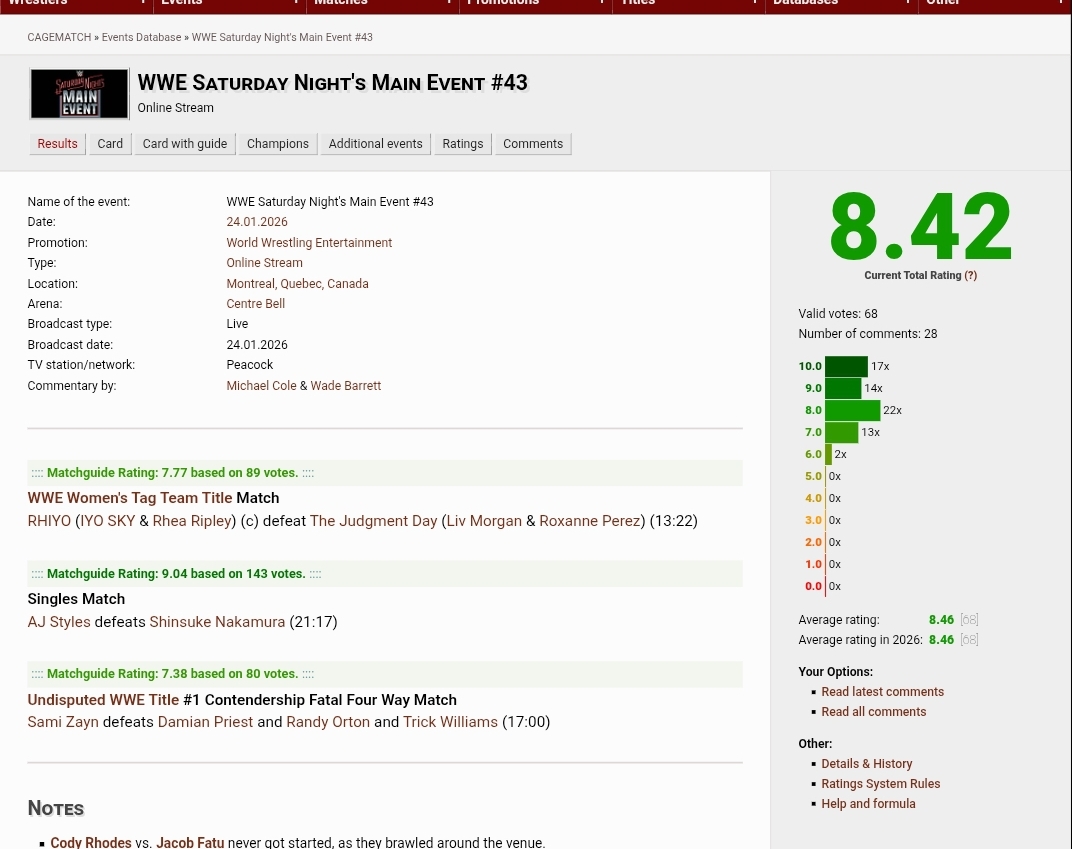
Task: Click the NOTES section heading
Action: (55, 808)
